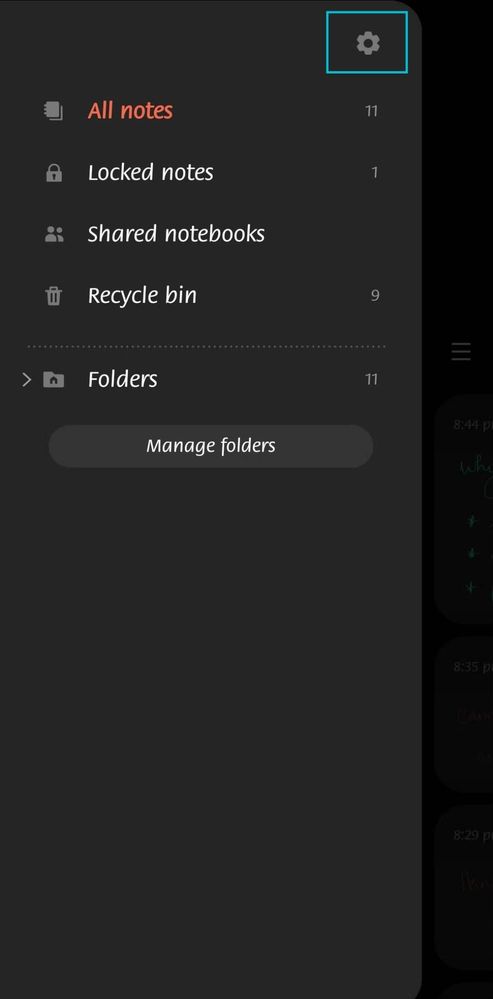Click the home folder icon beside Folders
493x999 pixels.
pos(54,380)
